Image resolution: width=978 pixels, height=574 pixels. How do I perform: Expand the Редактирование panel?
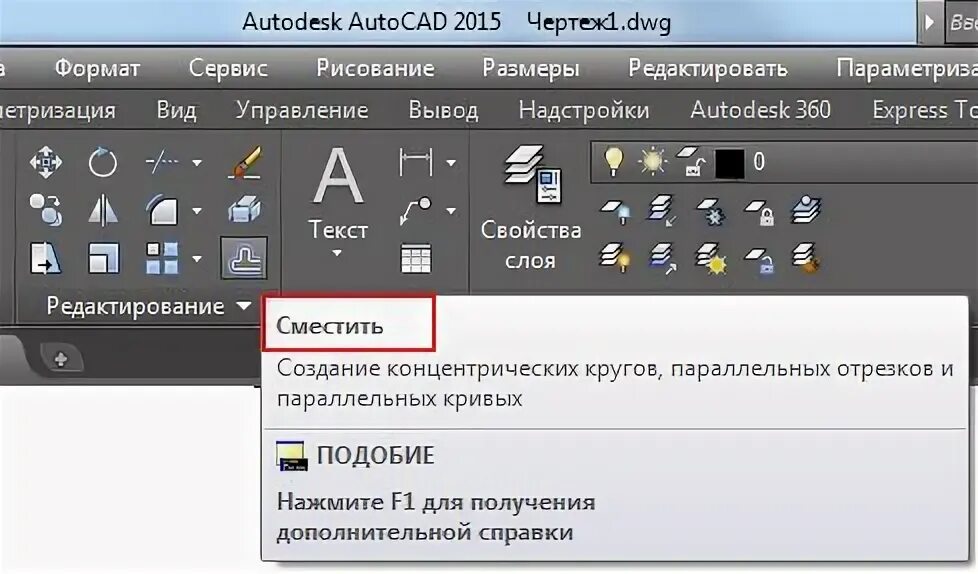pos(149,306)
